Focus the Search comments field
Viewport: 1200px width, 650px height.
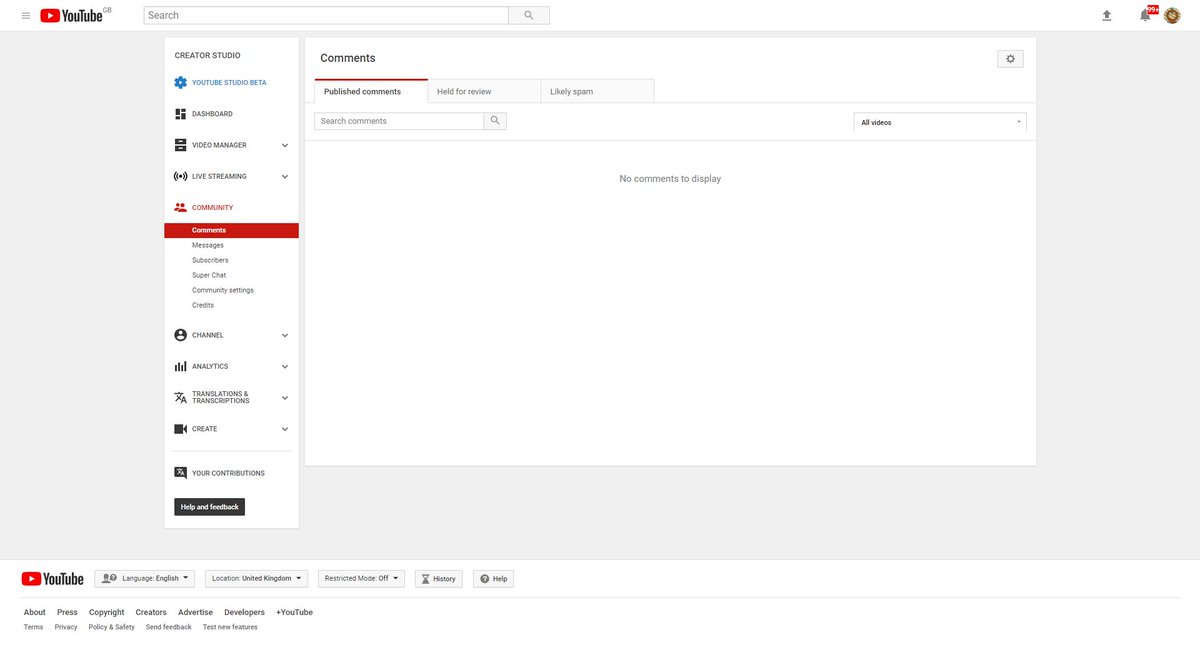(x=399, y=121)
